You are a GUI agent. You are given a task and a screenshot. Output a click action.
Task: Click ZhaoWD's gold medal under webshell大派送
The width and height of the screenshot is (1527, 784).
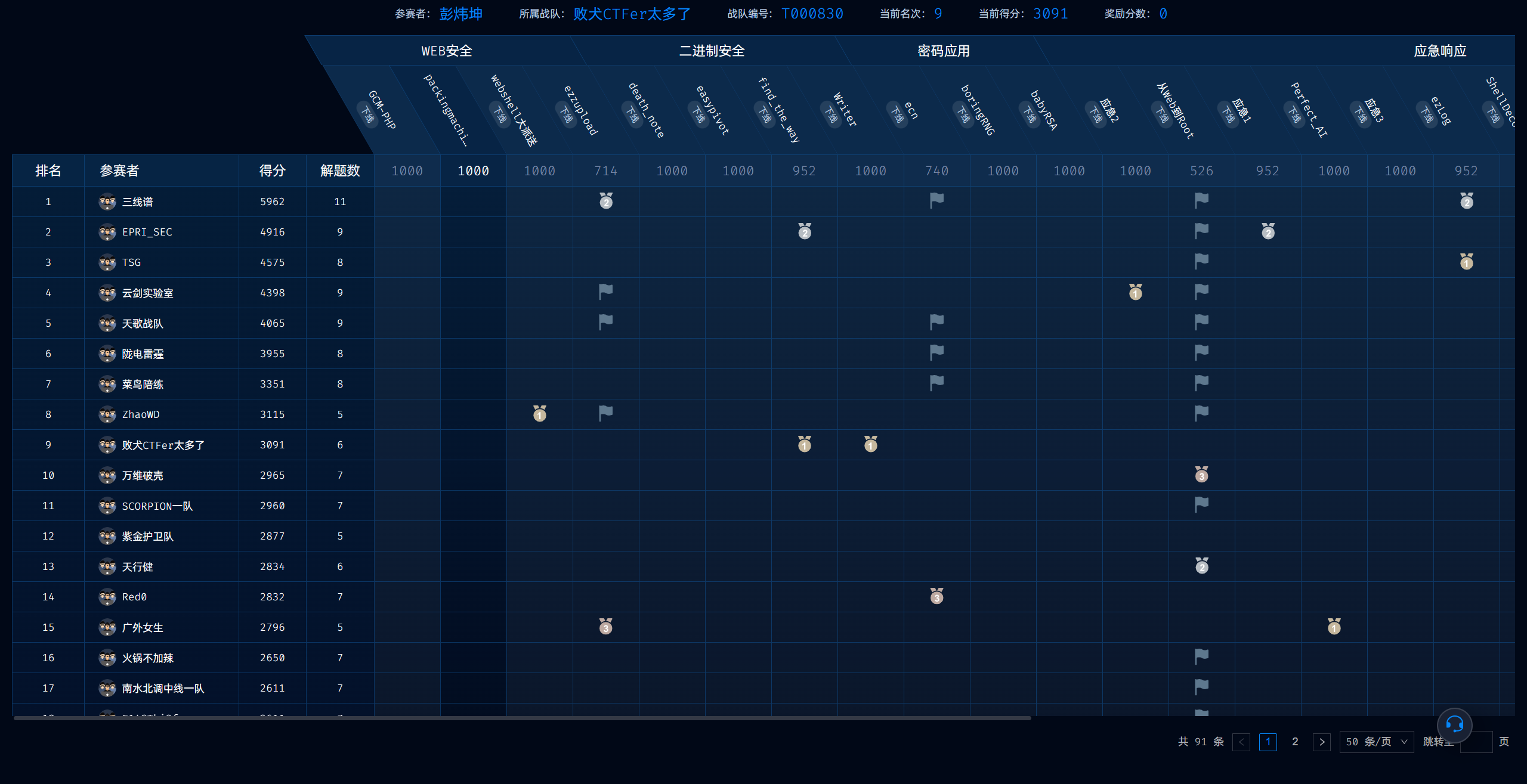coord(540,414)
